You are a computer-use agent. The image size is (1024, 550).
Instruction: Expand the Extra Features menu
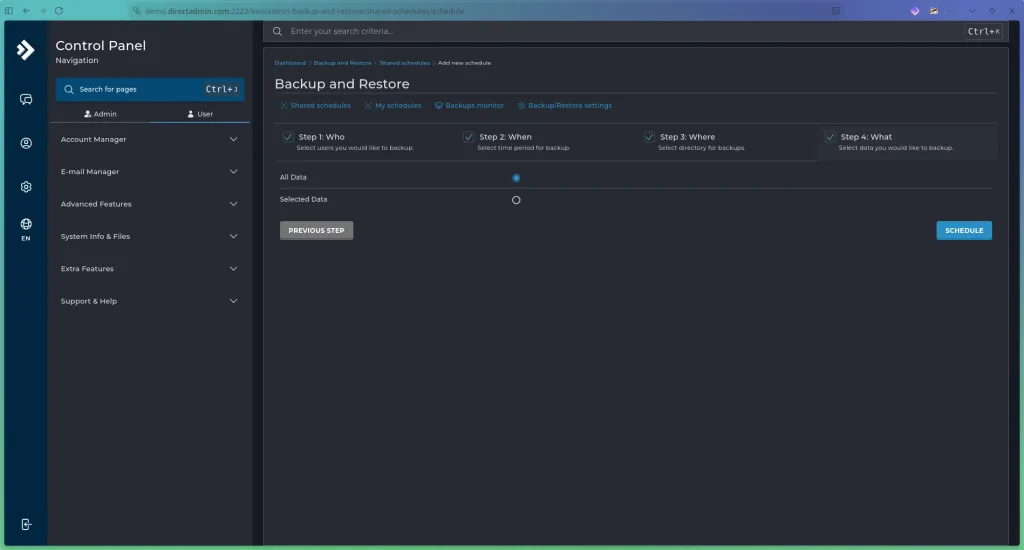tap(149, 268)
